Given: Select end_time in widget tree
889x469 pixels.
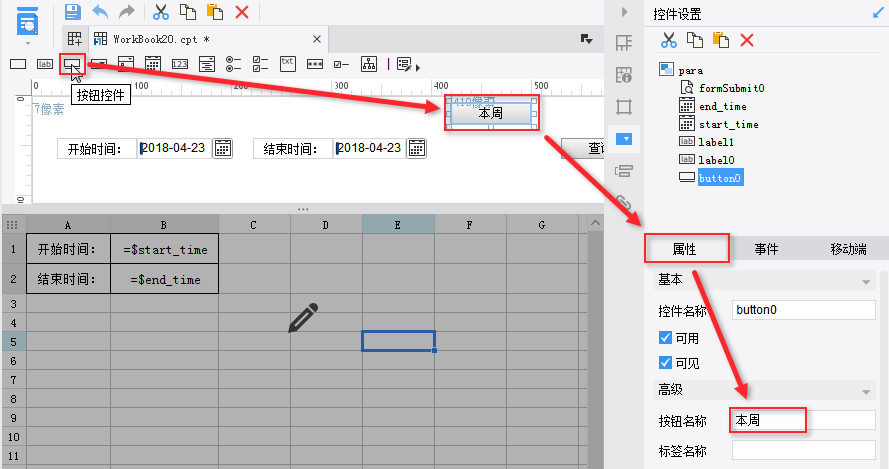Looking at the screenshot, I should pyautogui.click(x=722, y=106).
